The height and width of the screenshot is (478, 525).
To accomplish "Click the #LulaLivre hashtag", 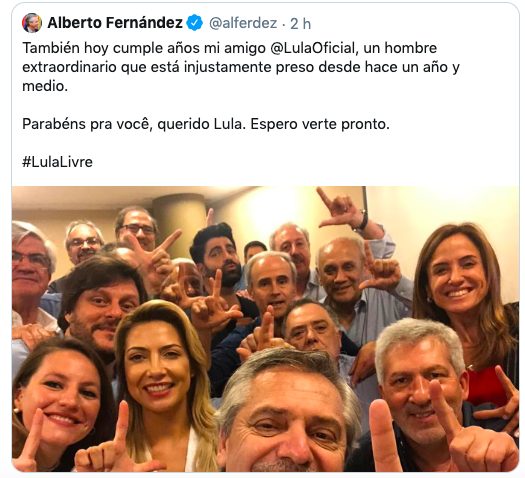I will click(57, 162).
